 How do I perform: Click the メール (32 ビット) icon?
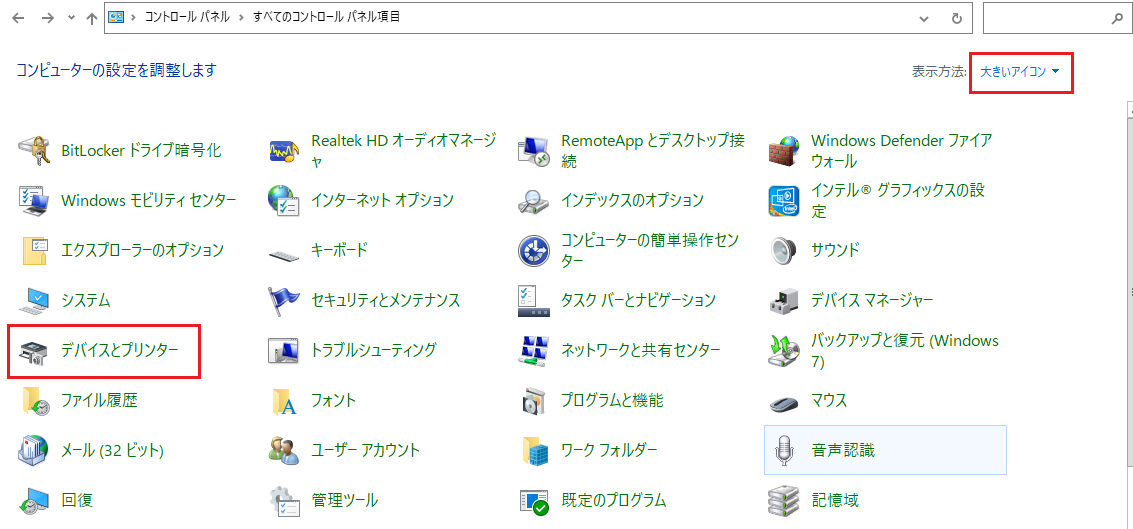(x=33, y=450)
